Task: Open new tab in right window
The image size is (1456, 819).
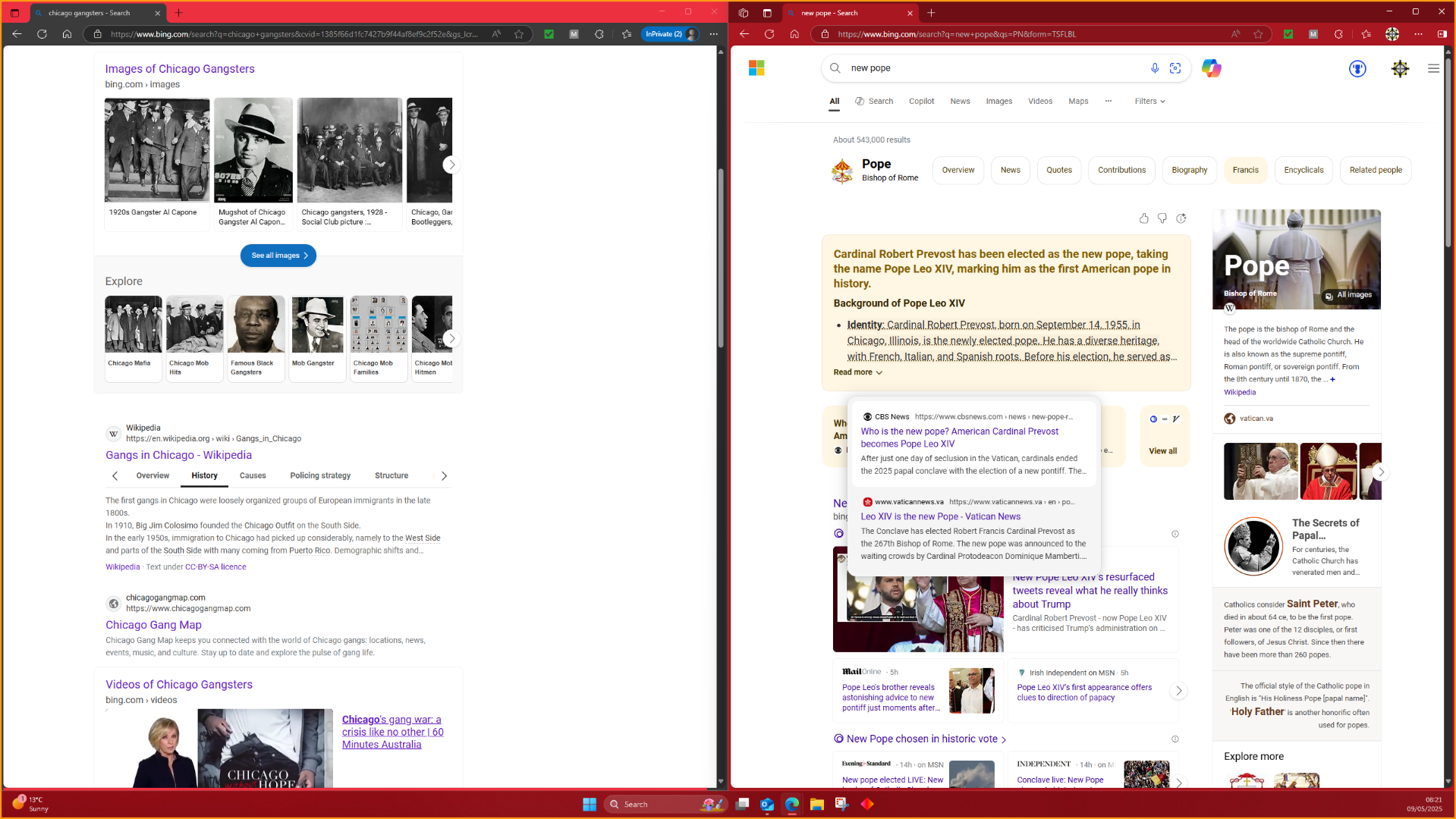Action: [931, 13]
